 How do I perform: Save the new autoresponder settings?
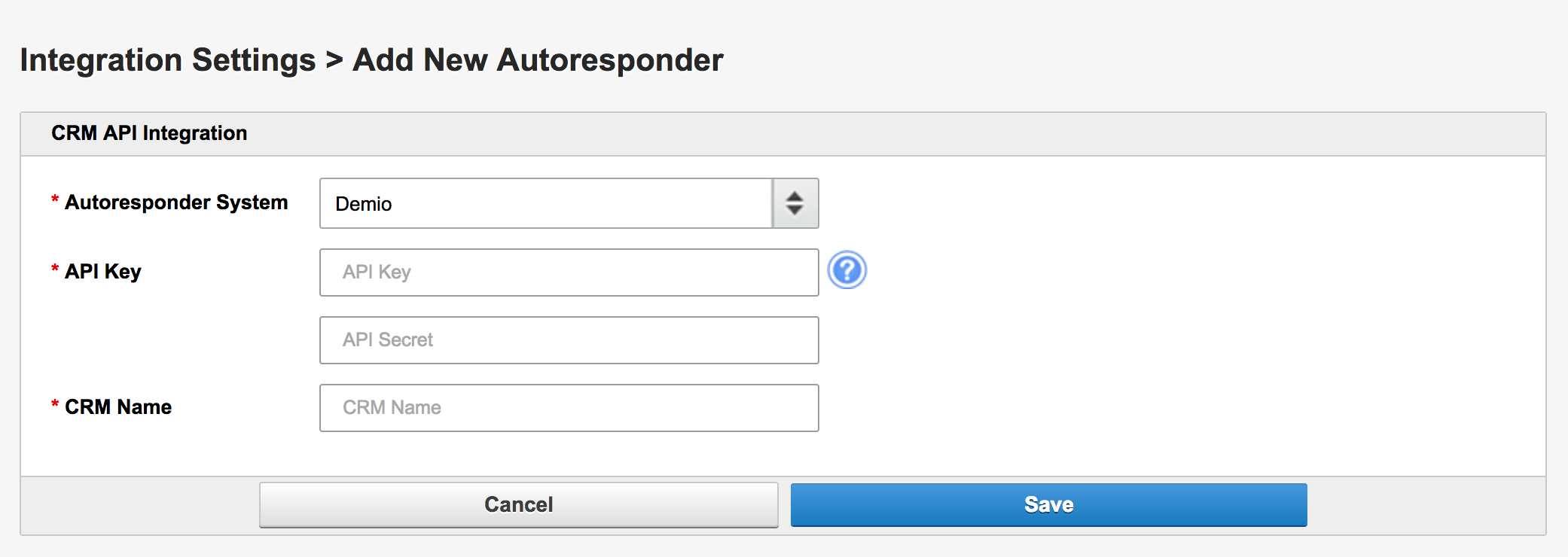(x=1049, y=504)
